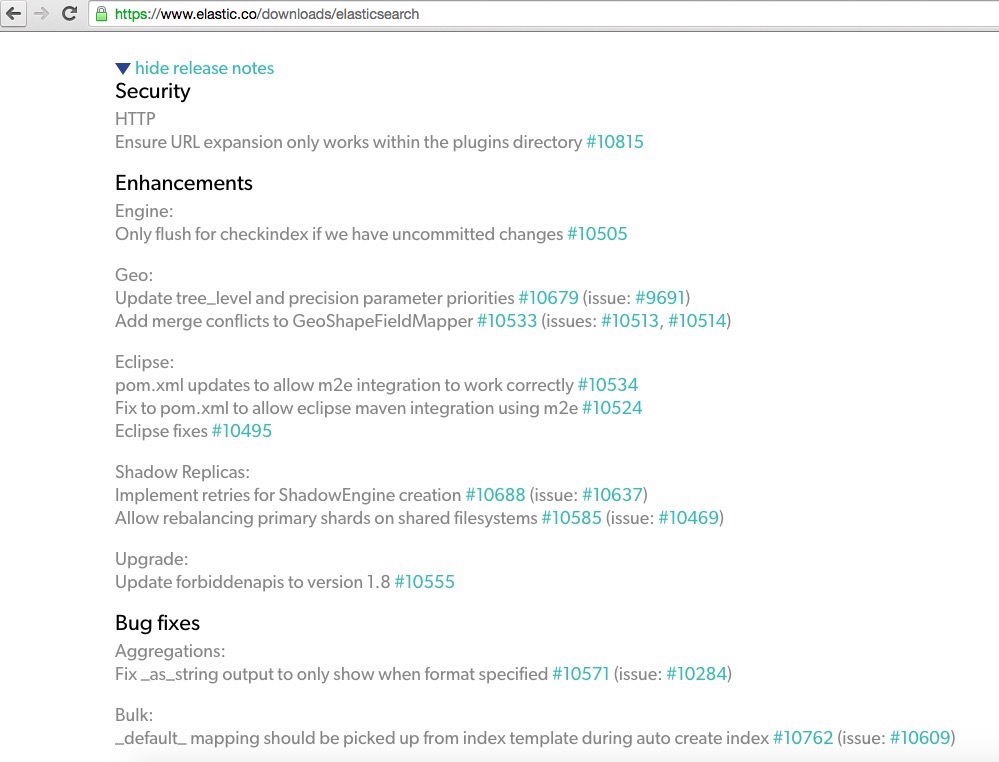Click the 'Eclipse:' subsection label
The height and width of the screenshot is (762, 999).
pyautogui.click(x=145, y=362)
